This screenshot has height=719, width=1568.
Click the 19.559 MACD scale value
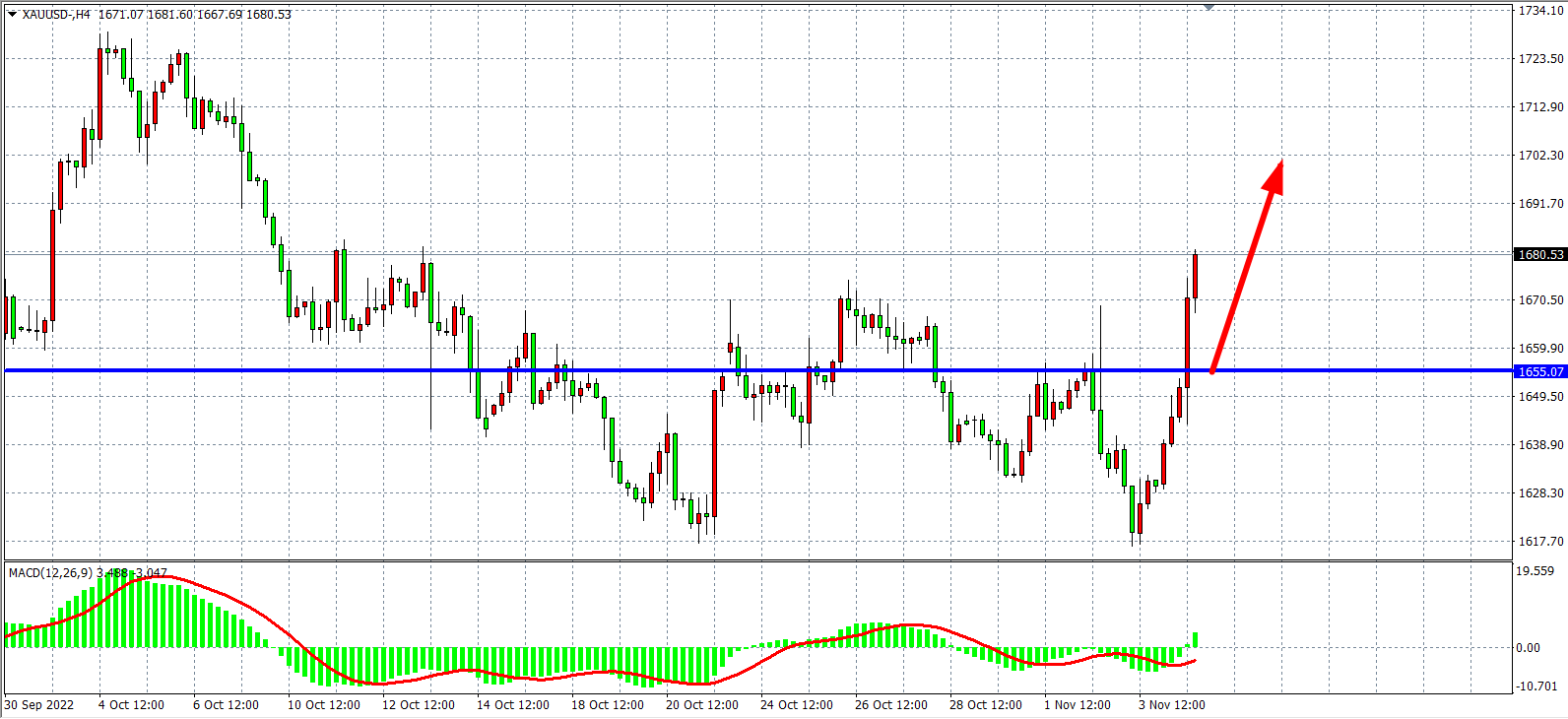pyautogui.click(x=1535, y=571)
